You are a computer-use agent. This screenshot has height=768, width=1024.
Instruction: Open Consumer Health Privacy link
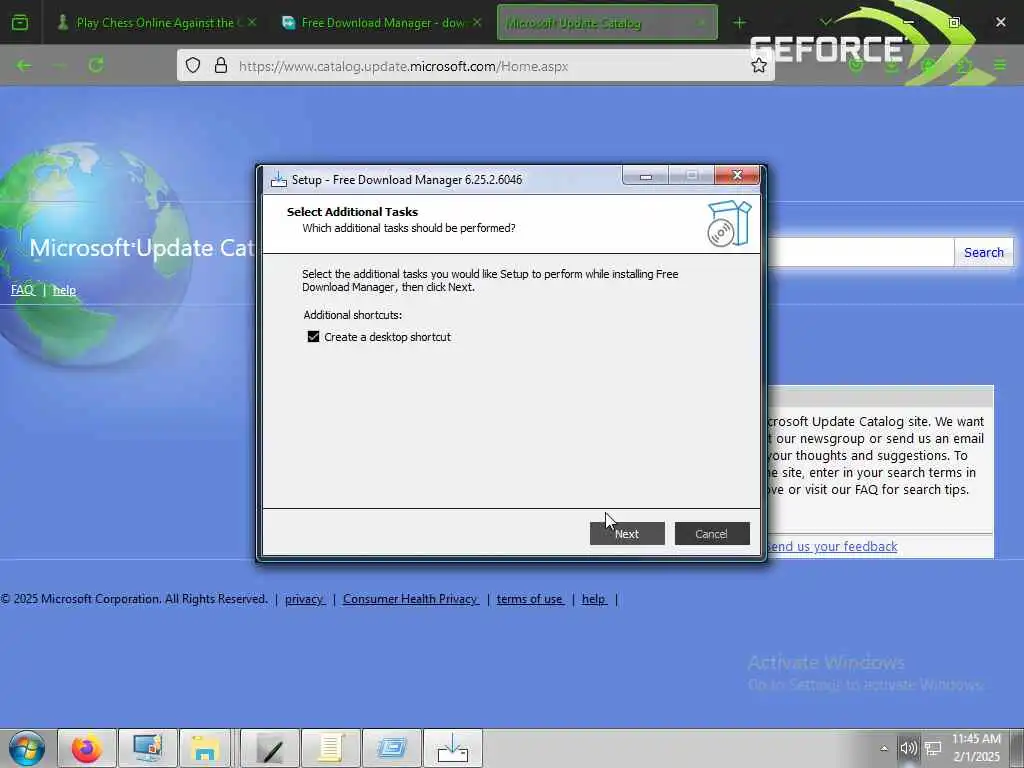point(411,599)
